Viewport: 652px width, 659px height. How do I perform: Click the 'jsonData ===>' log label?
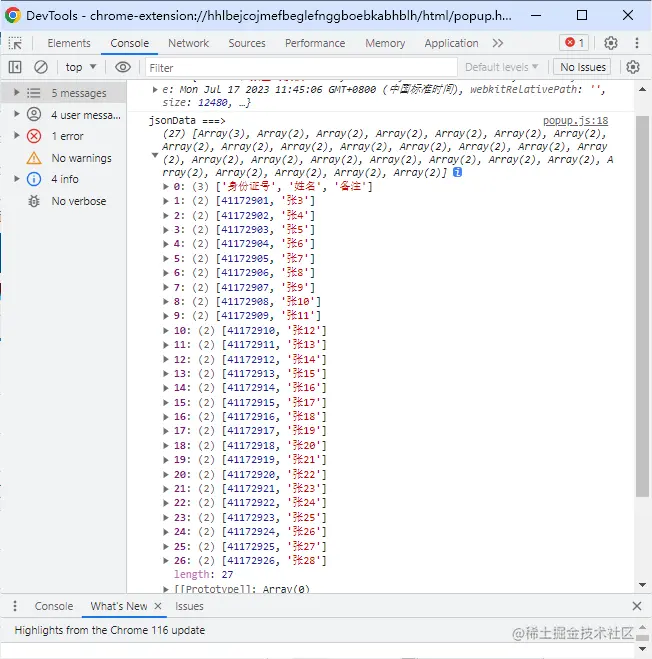point(187,121)
